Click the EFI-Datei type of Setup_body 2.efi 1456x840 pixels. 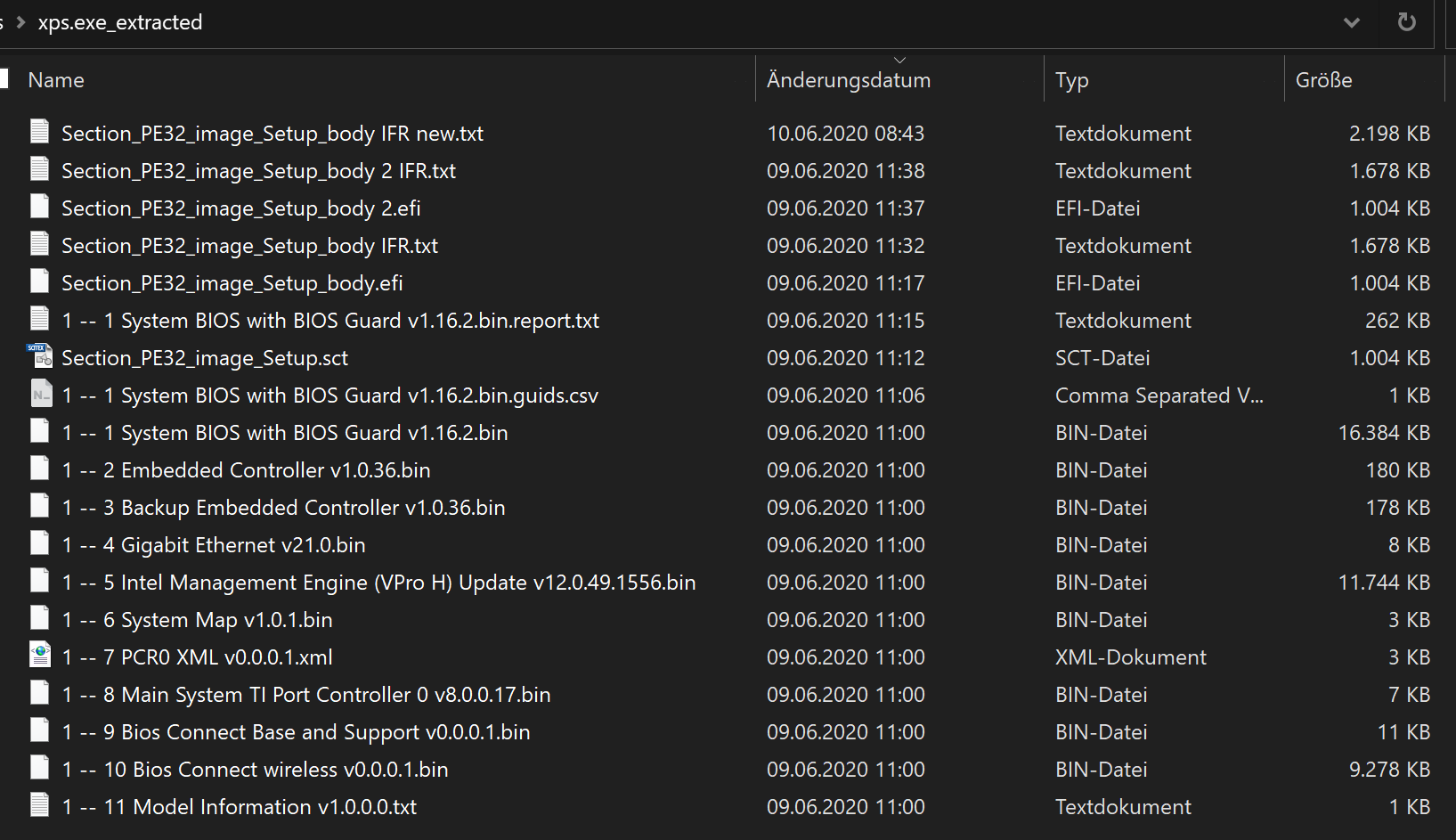pyautogui.click(x=1097, y=208)
